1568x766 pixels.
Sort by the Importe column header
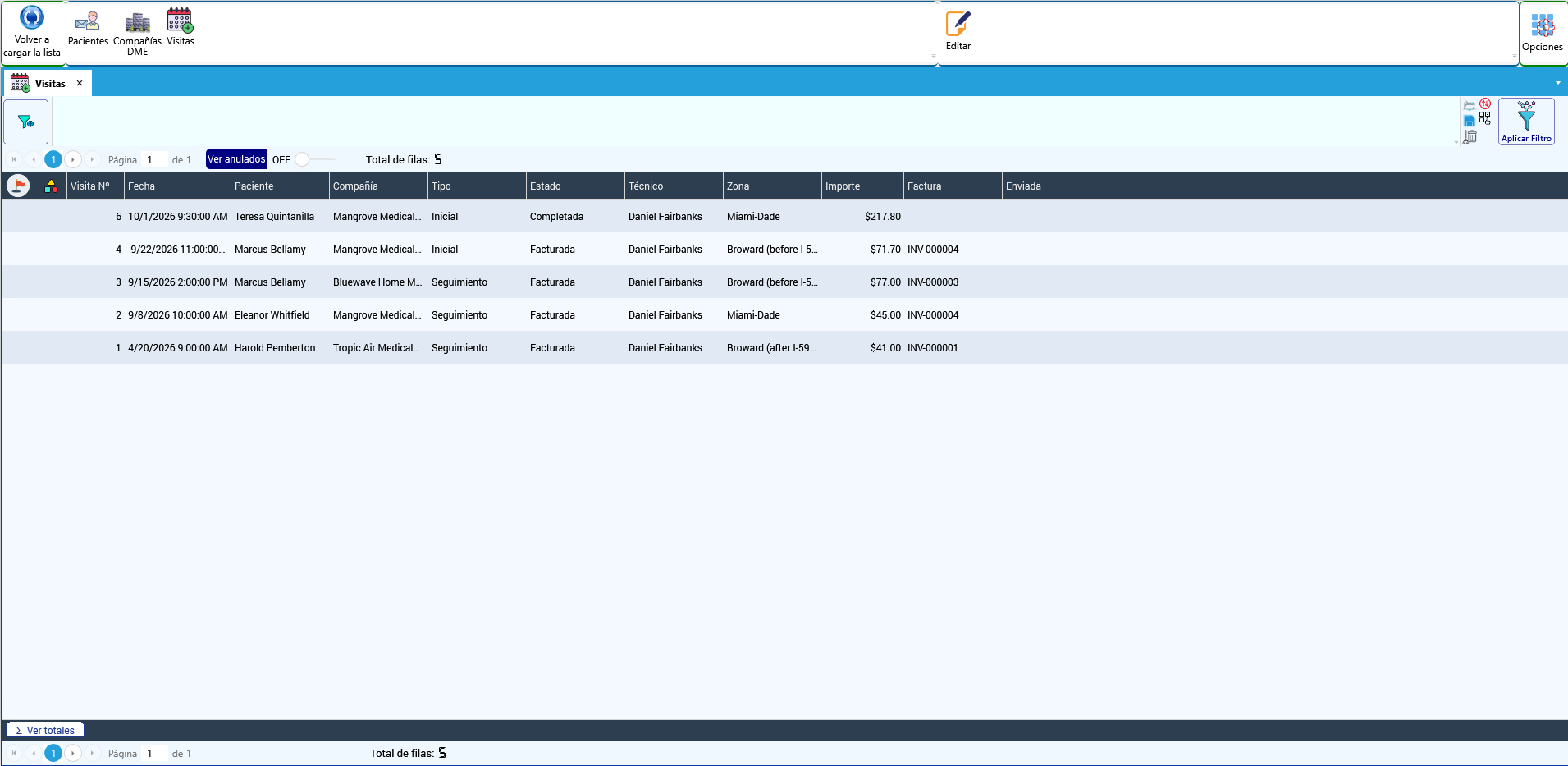point(862,186)
